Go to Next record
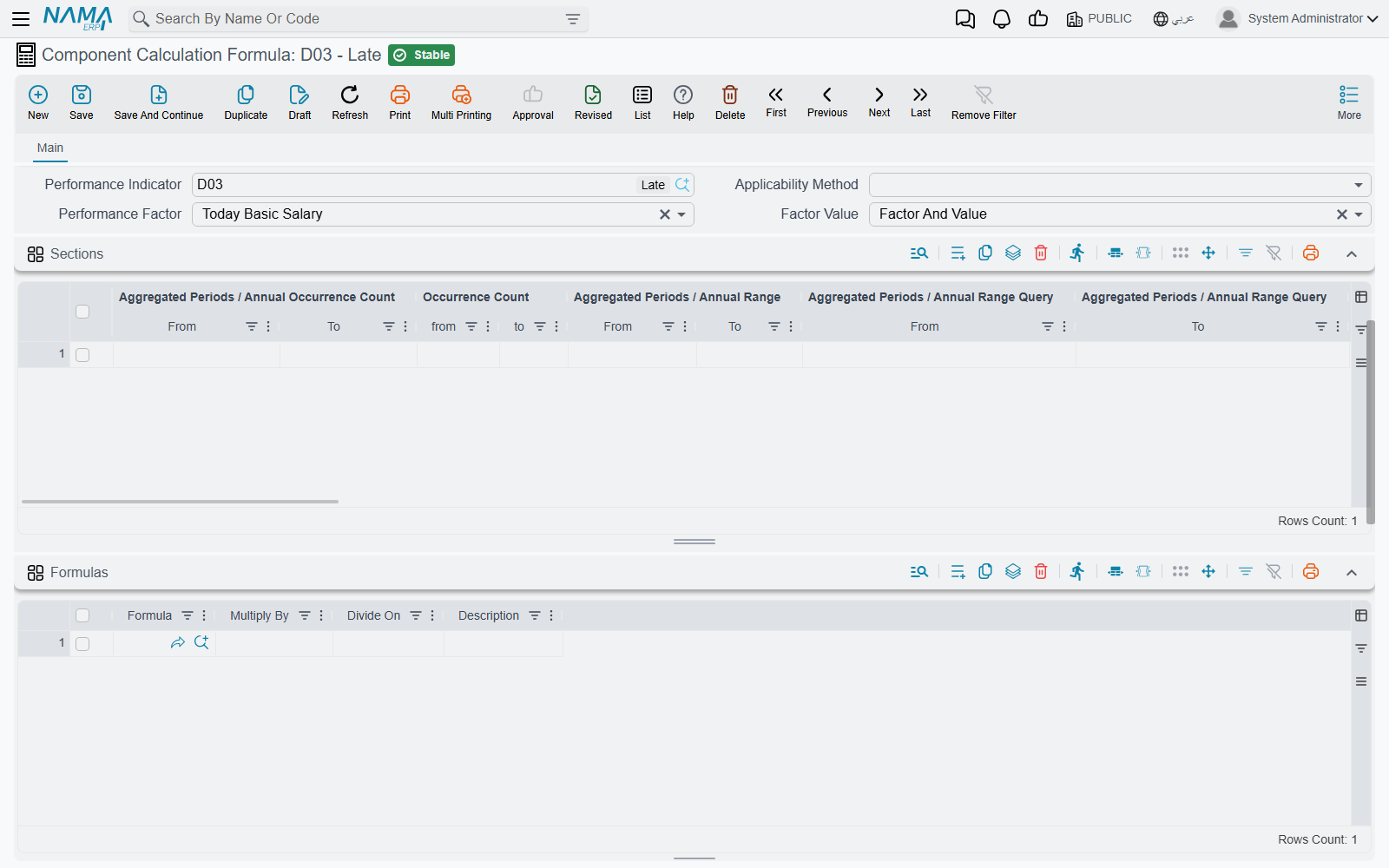This screenshot has height=868, width=1389. [879, 102]
